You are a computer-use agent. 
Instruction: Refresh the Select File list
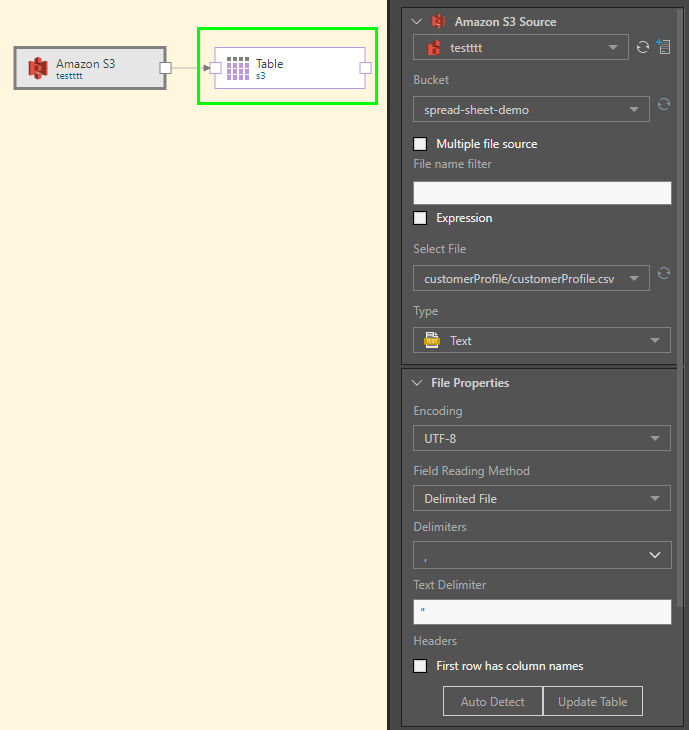[x=664, y=273]
